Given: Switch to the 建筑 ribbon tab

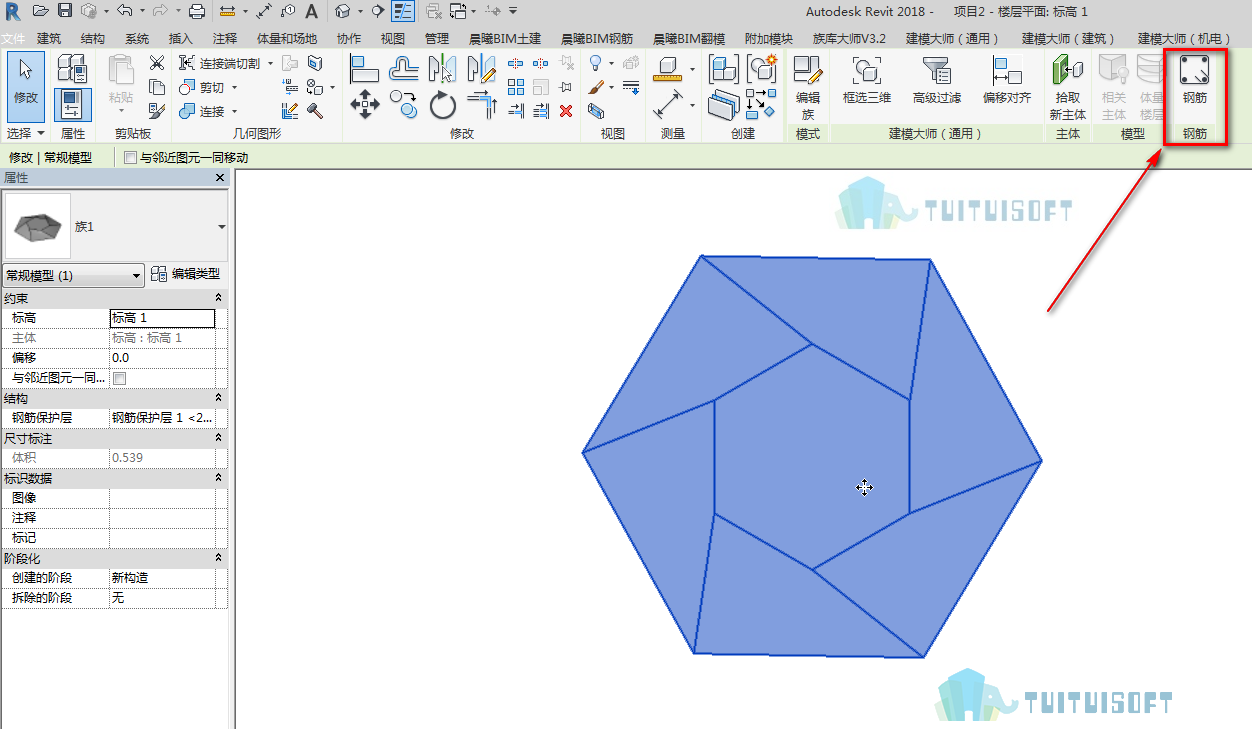Looking at the screenshot, I should point(49,39).
